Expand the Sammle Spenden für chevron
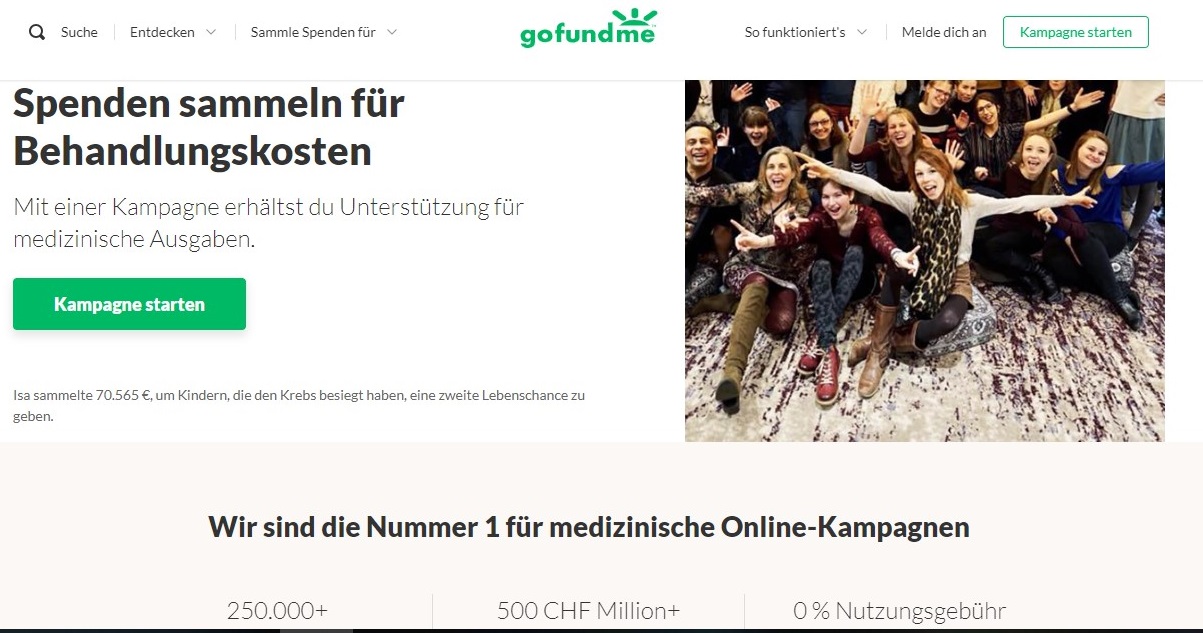This screenshot has height=633, width=1203. click(392, 32)
